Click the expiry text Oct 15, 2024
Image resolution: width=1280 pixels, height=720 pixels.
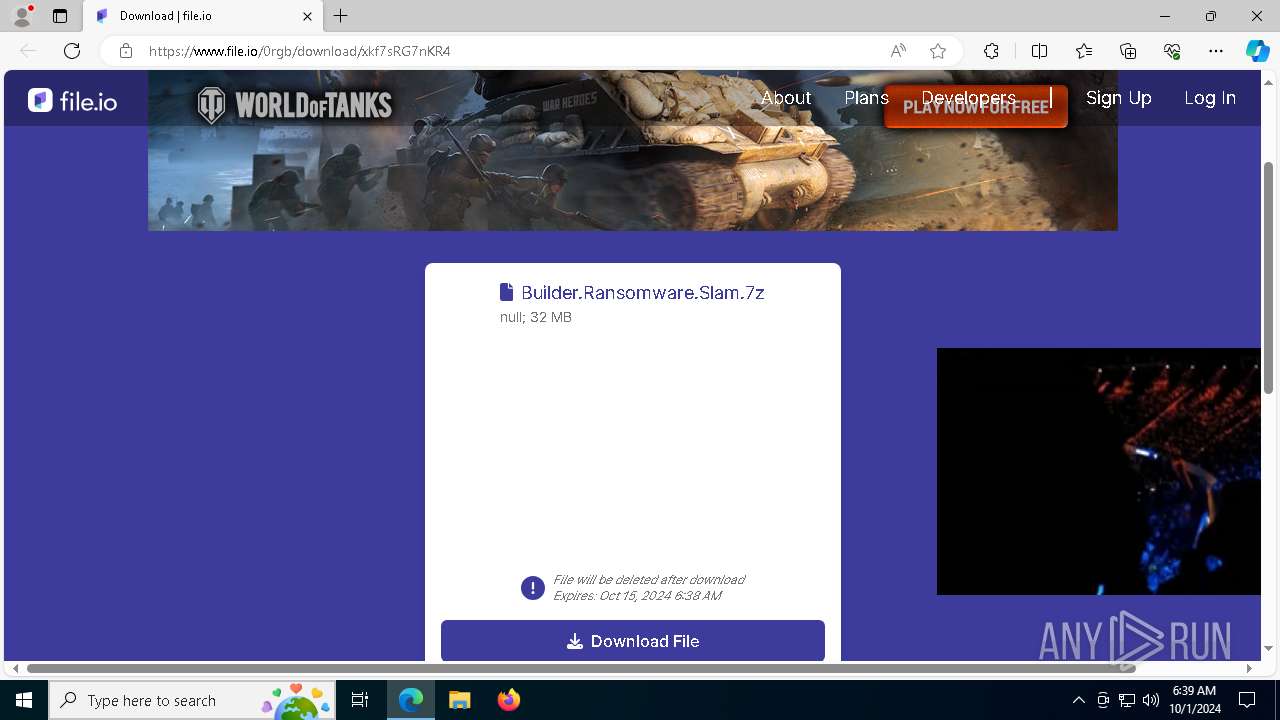637,596
